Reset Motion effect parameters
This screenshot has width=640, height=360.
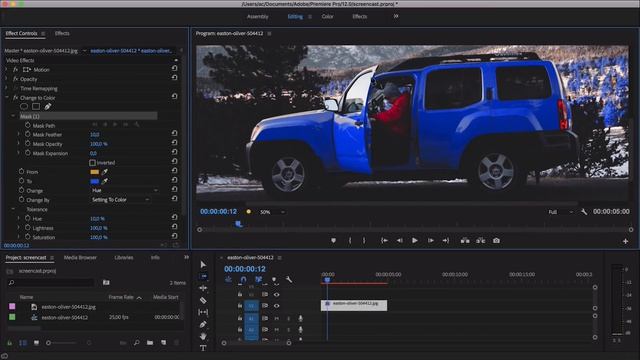[x=174, y=69]
